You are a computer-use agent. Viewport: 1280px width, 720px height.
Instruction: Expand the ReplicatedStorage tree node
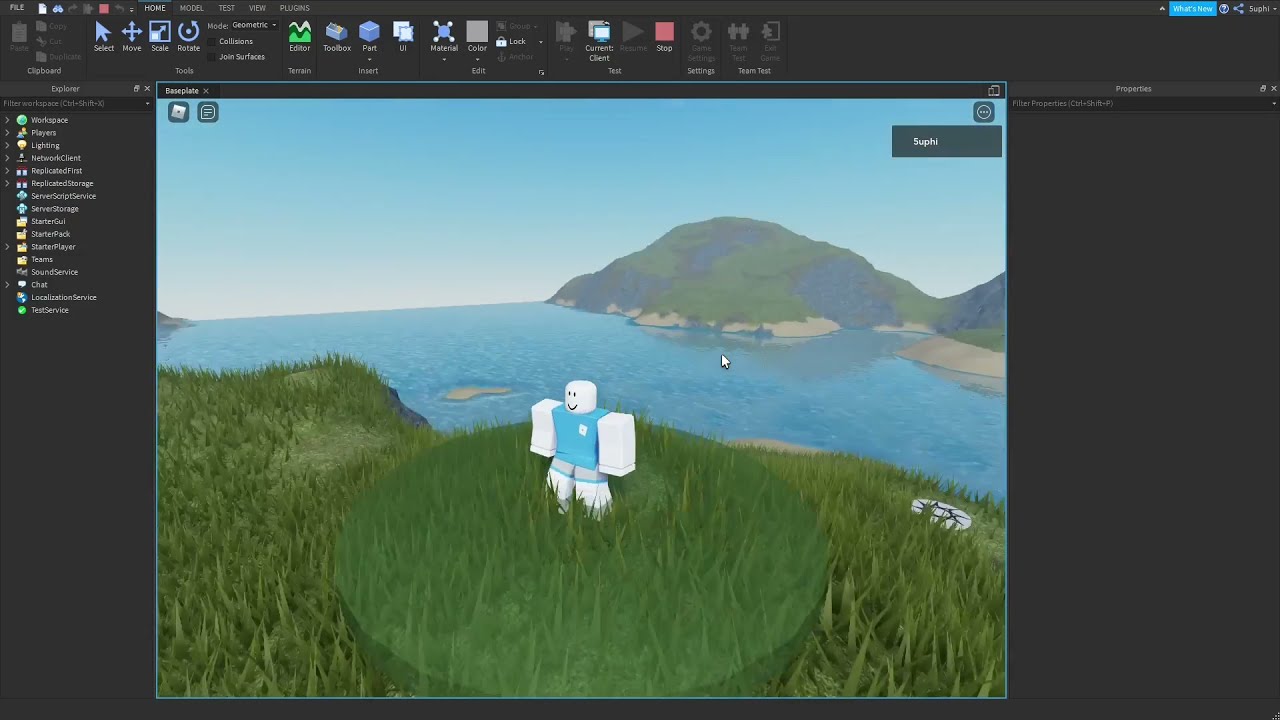8,183
